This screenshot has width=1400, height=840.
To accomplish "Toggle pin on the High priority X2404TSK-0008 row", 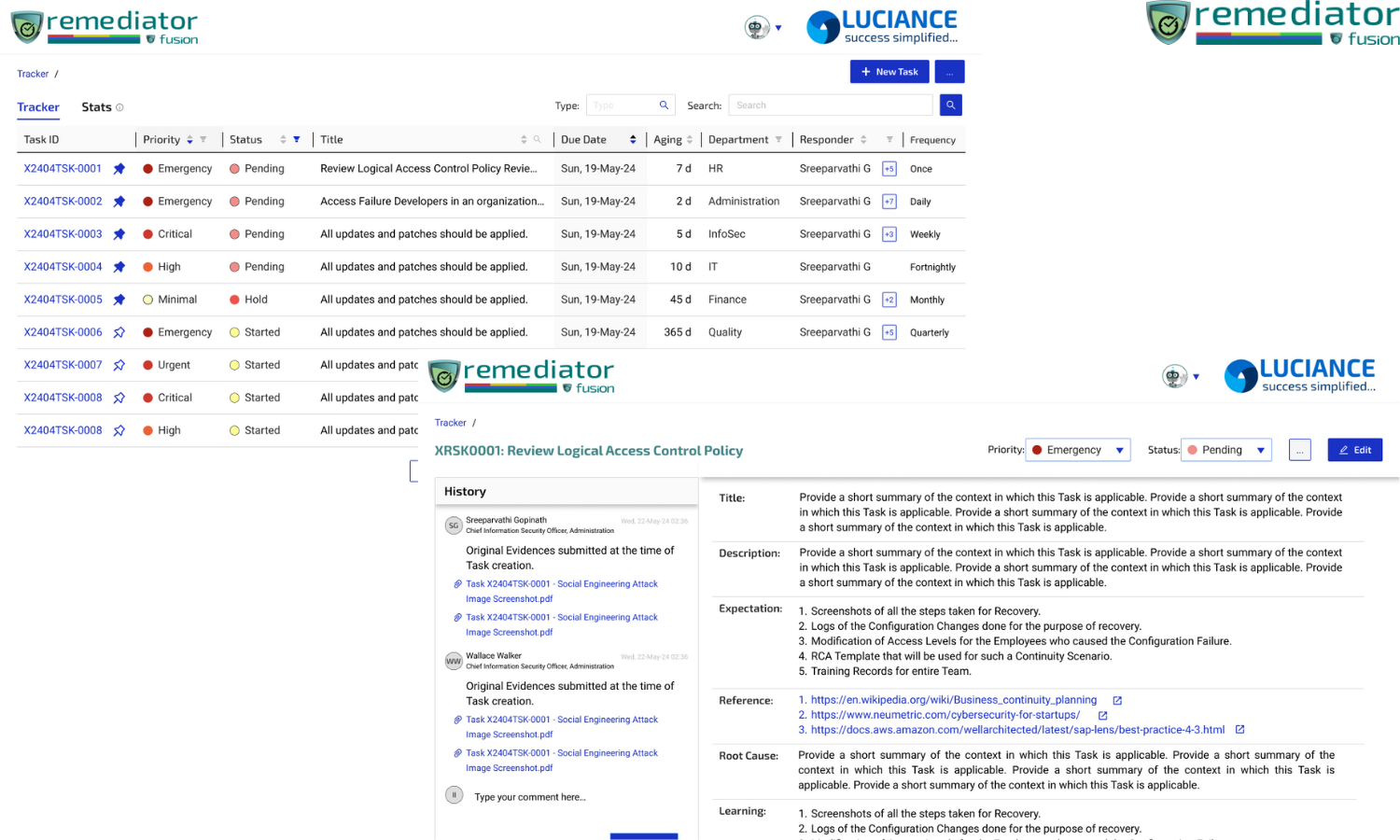I will (119, 430).
